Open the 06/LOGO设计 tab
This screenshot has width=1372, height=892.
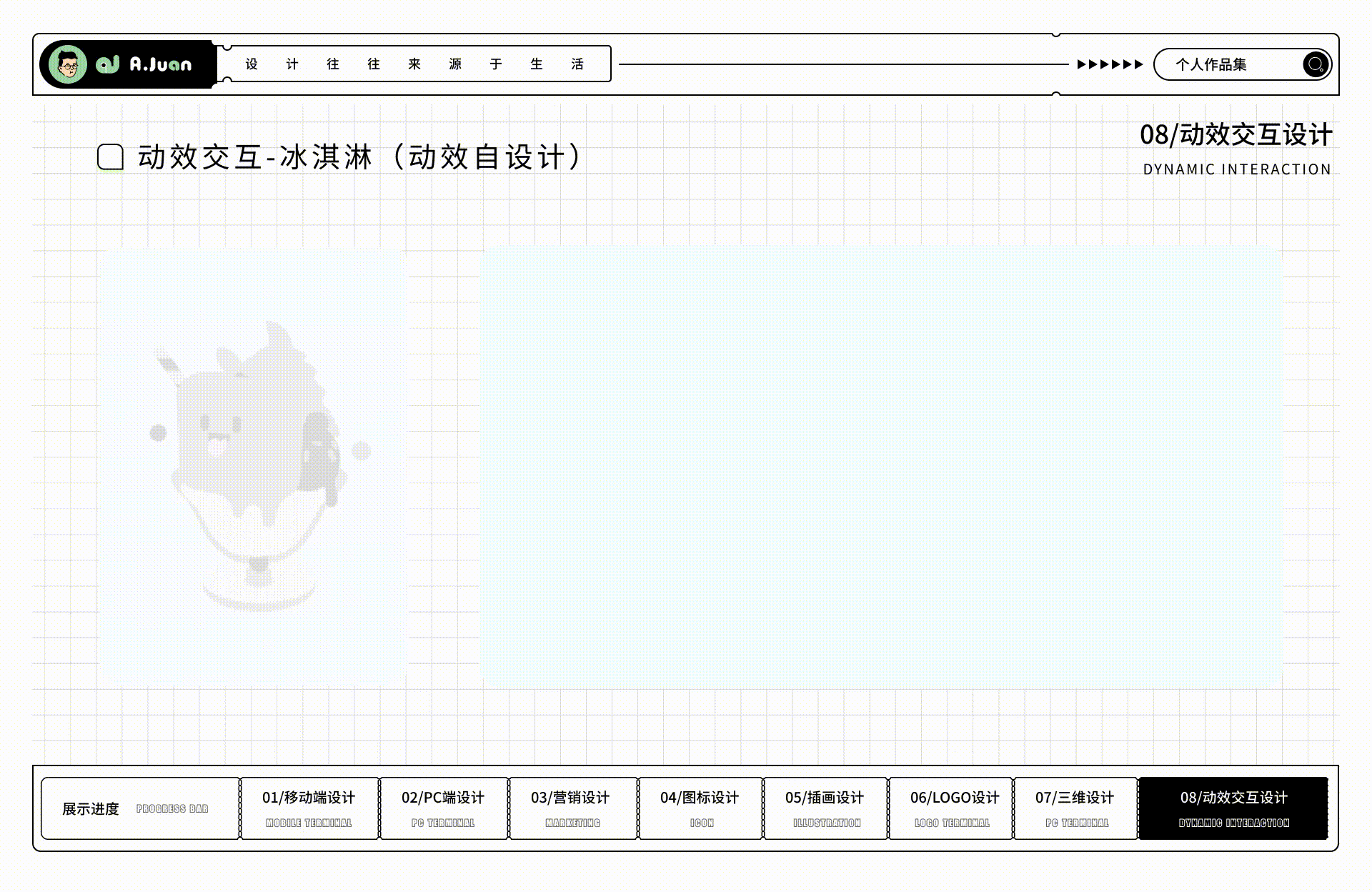tap(952, 808)
